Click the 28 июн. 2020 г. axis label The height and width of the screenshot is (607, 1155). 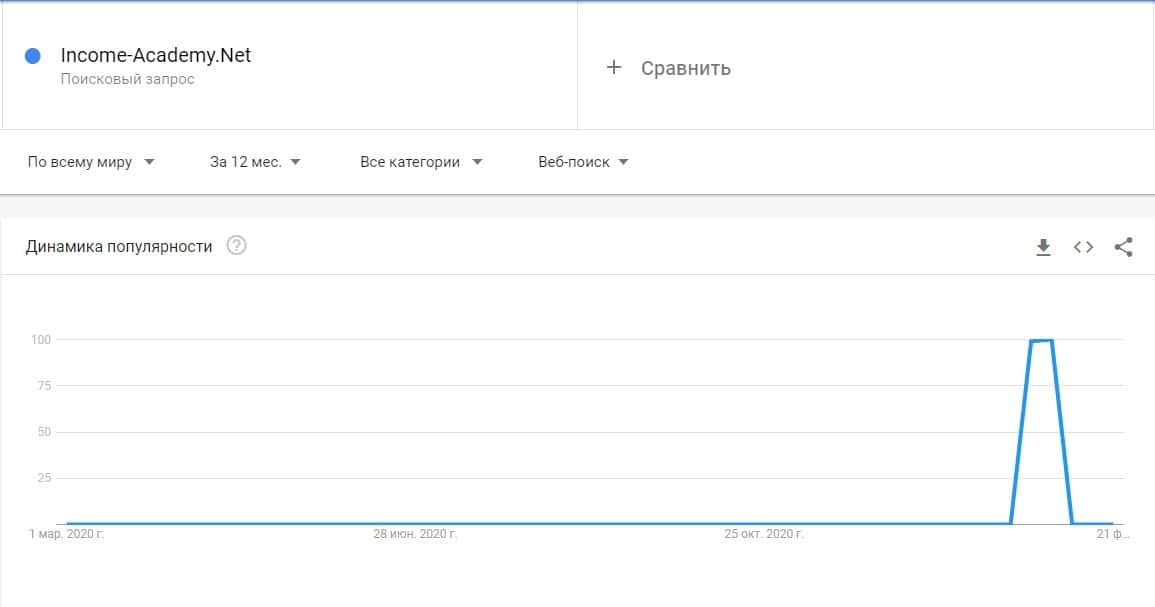[415, 535]
